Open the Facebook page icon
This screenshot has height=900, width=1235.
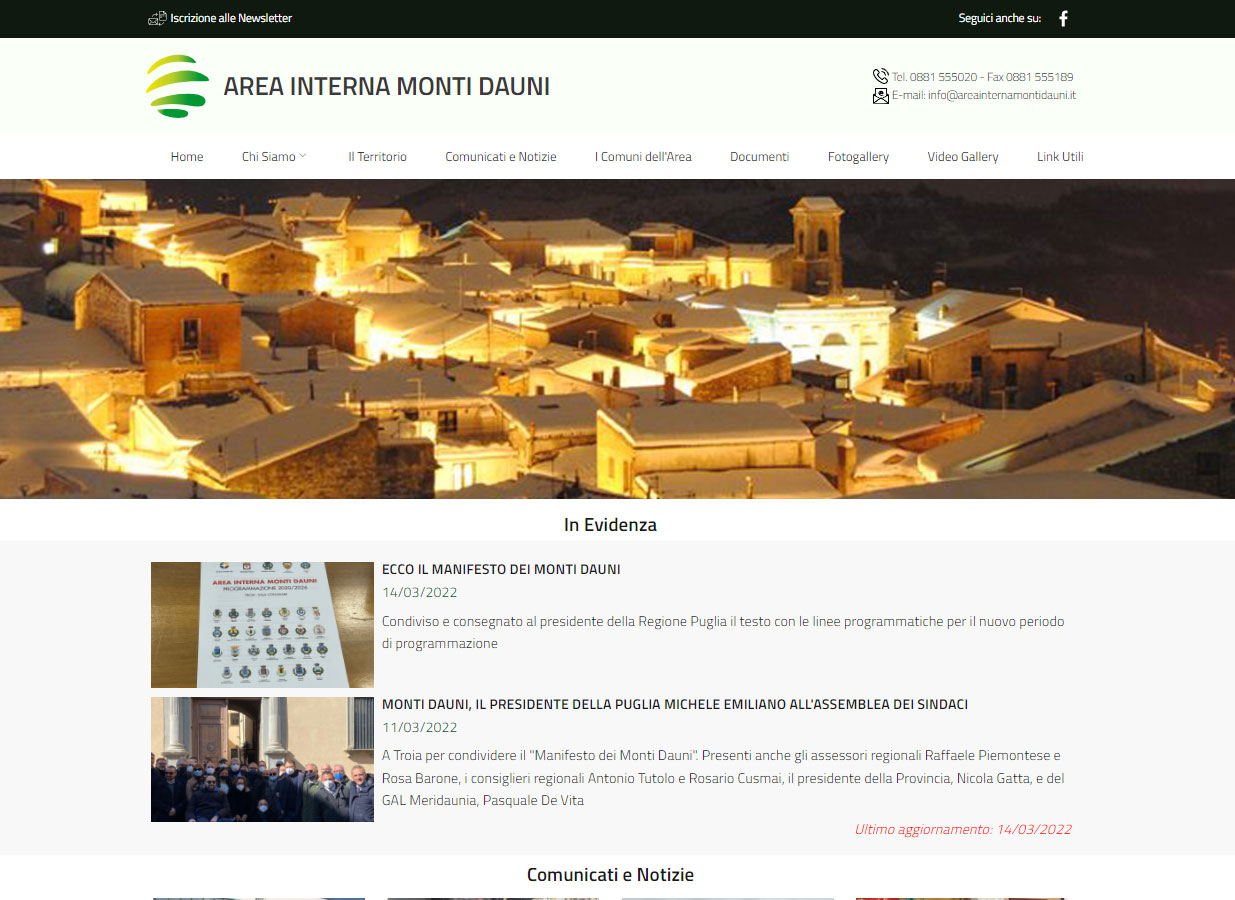click(1063, 18)
